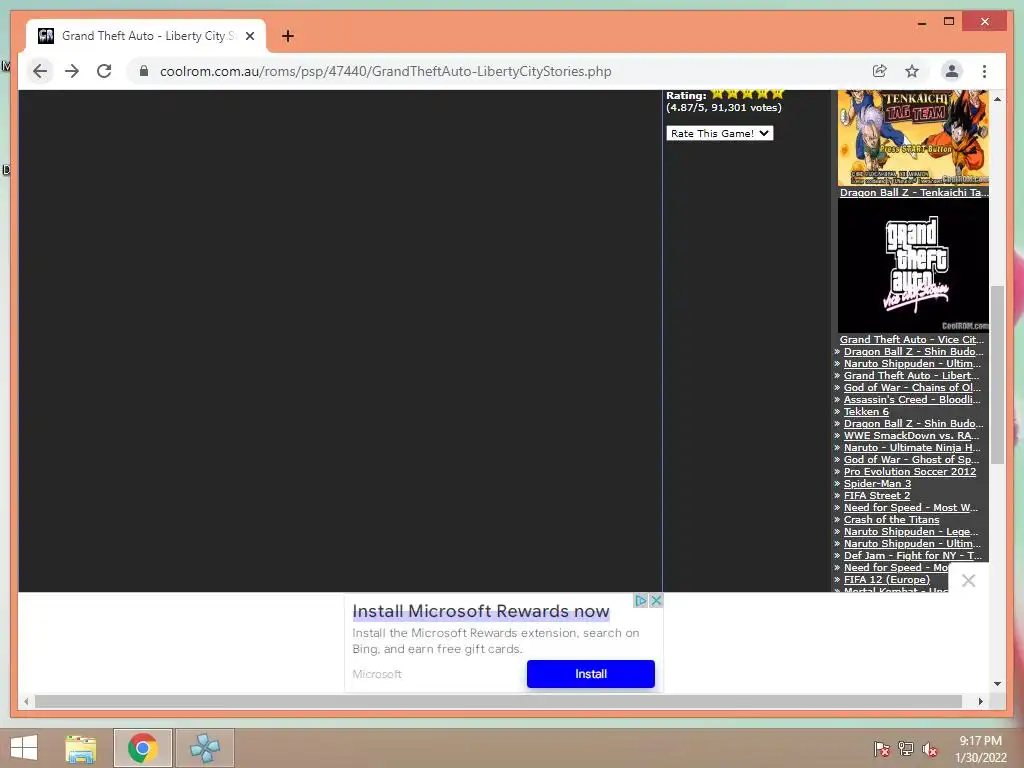Open the Spider-Man 3 link
1024x768 pixels.
[x=877, y=483]
